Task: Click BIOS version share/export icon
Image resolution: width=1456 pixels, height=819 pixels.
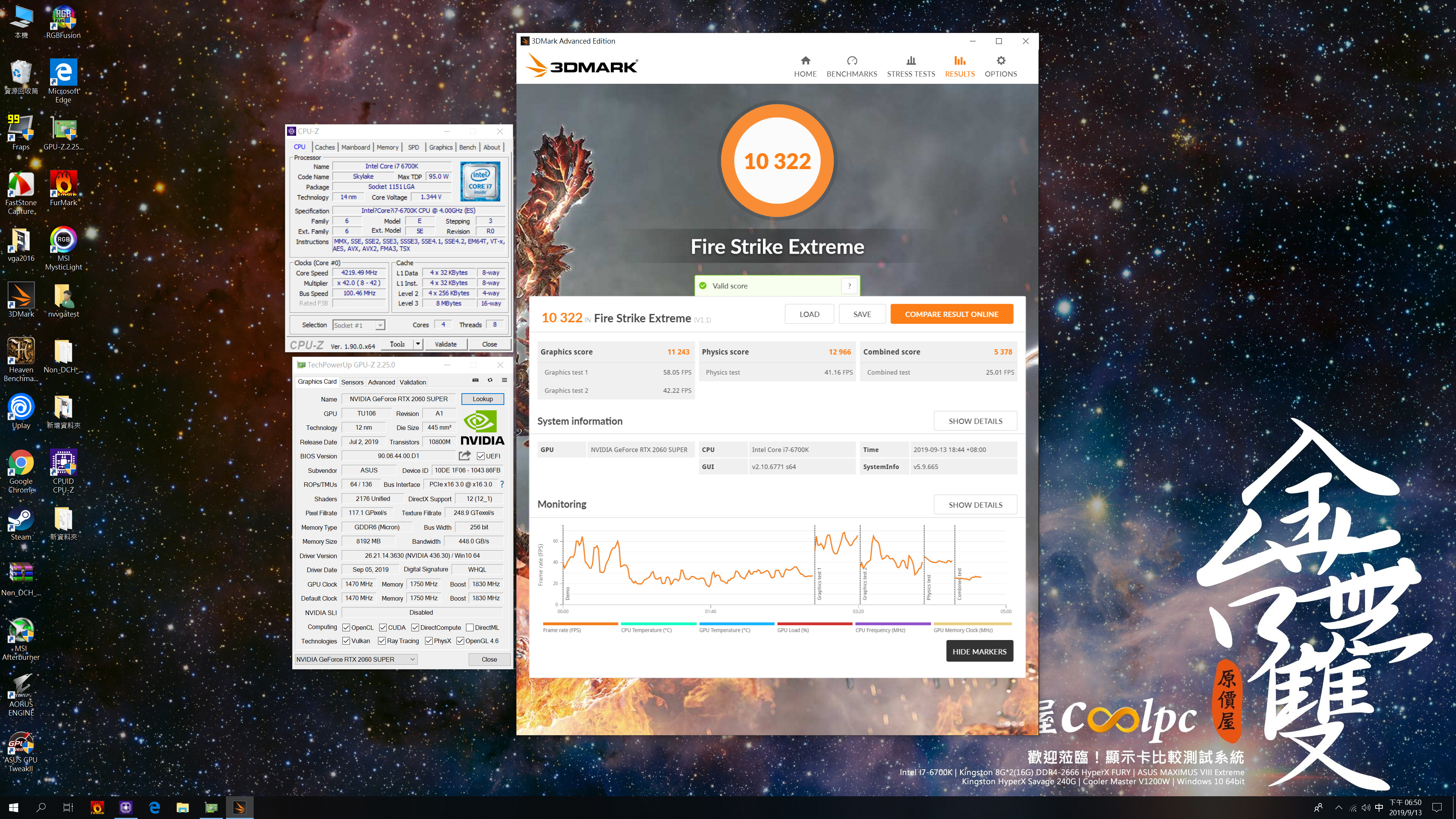Action: [x=464, y=455]
